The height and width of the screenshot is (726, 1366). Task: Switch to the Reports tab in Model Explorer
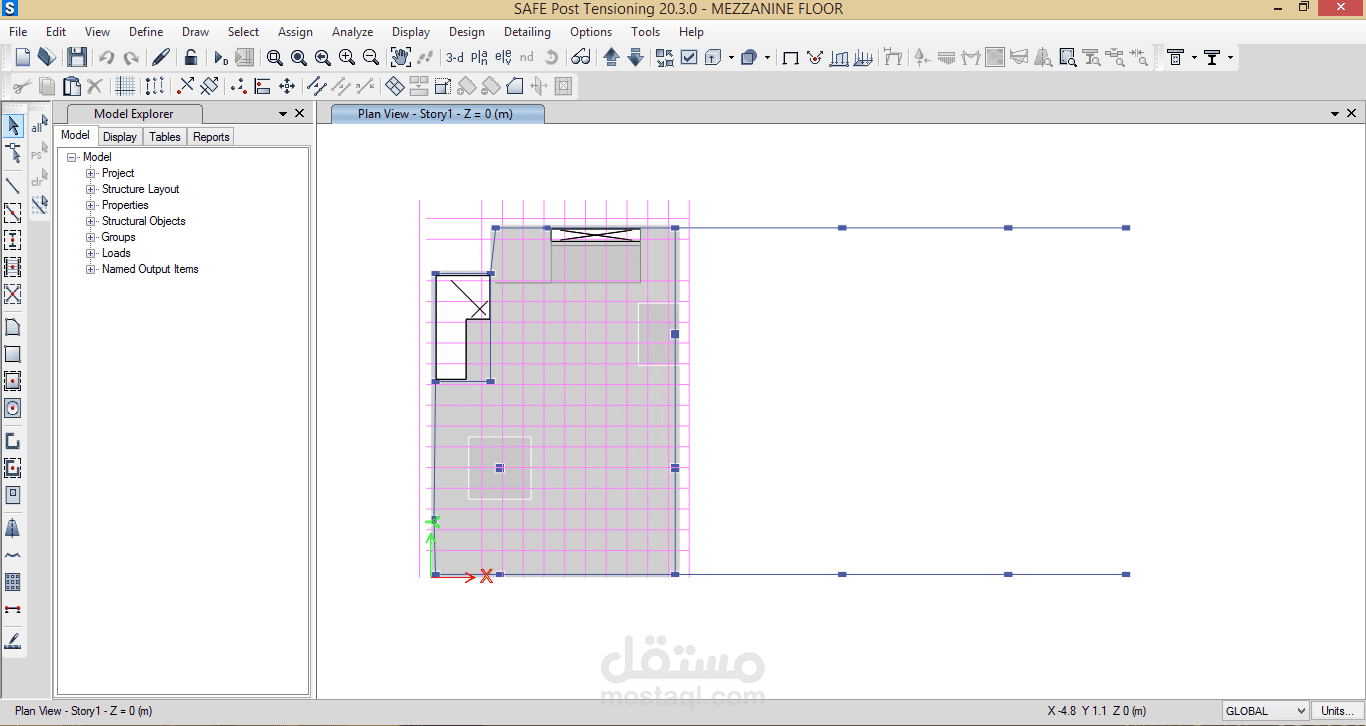pos(211,137)
